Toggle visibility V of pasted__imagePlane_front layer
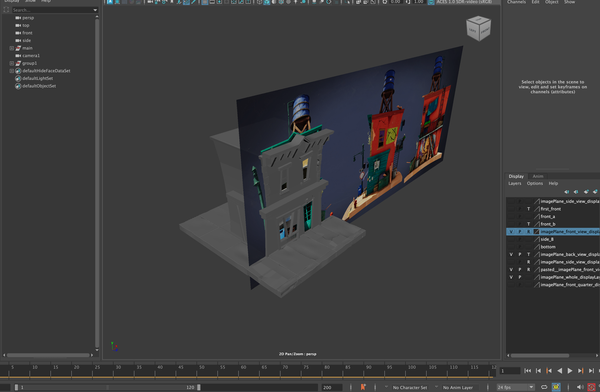The image size is (600, 392). click(x=511, y=270)
